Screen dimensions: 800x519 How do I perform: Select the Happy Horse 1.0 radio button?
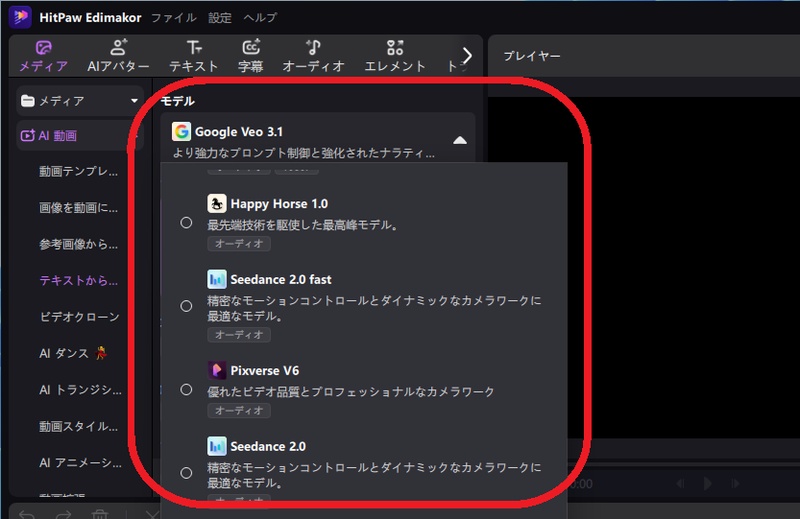click(186, 223)
